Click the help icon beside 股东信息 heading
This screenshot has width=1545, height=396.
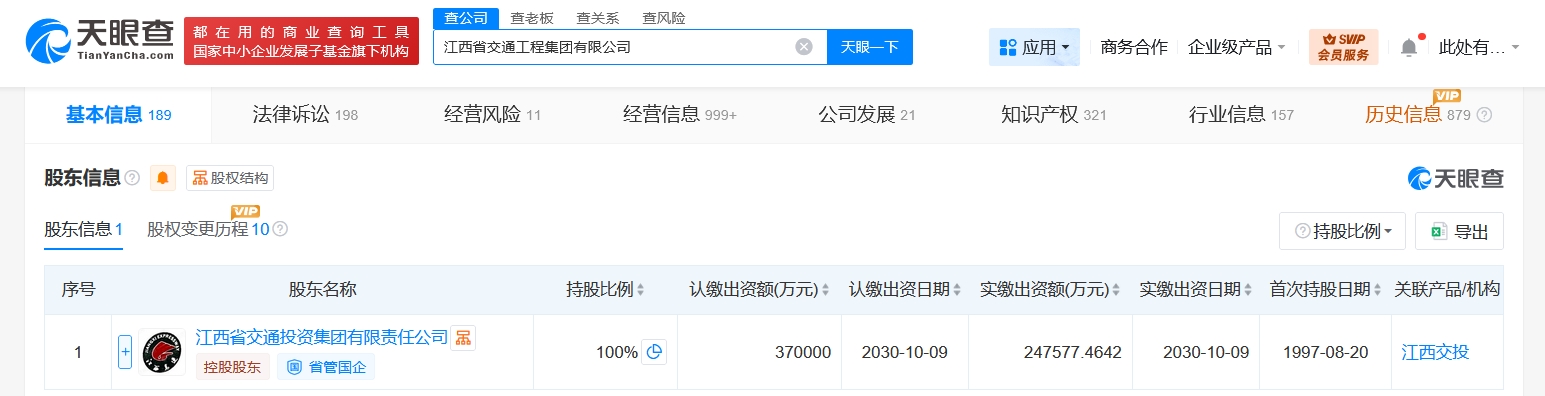(132, 178)
